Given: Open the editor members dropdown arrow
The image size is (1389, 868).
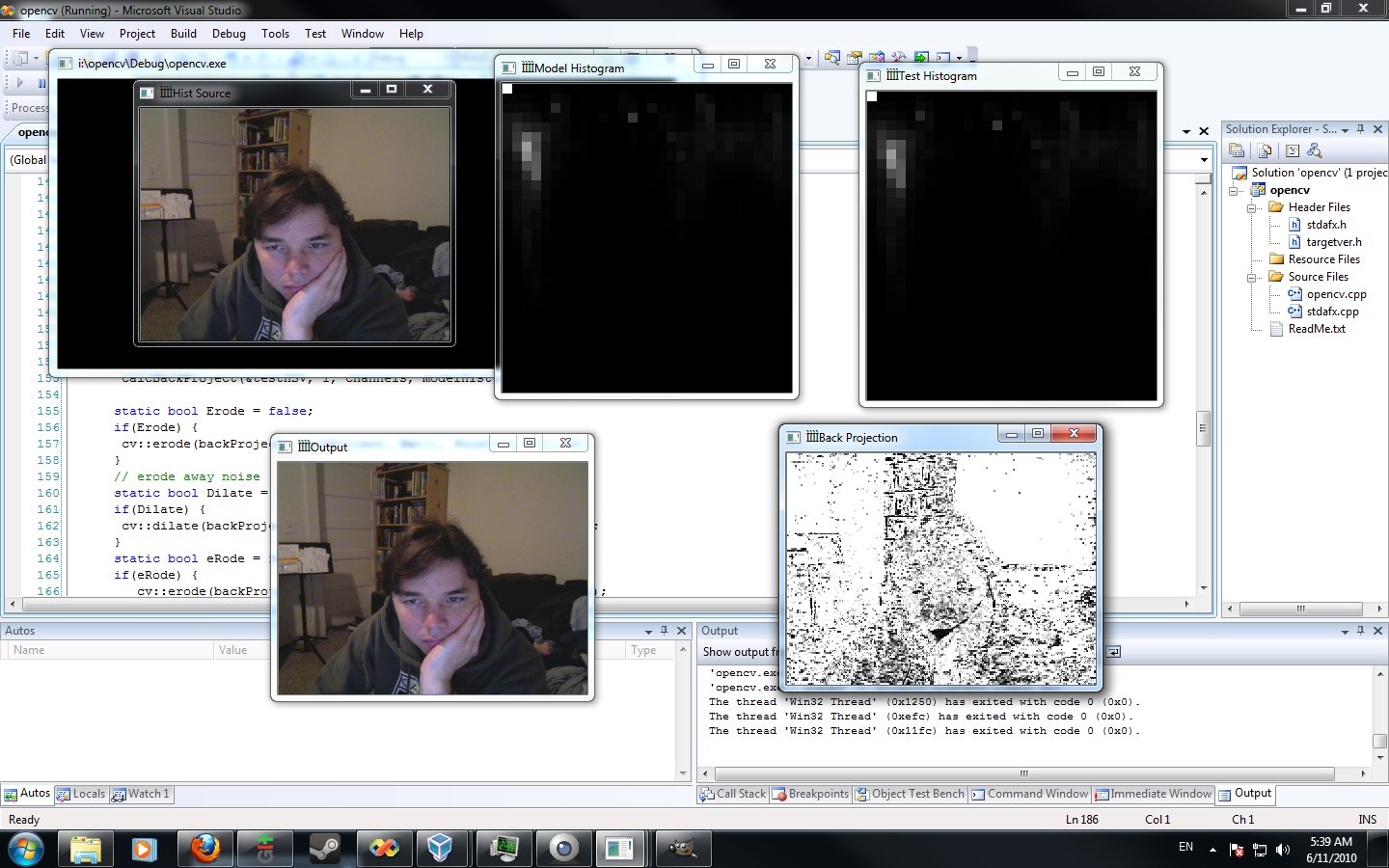Looking at the screenshot, I should tap(1204, 160).
